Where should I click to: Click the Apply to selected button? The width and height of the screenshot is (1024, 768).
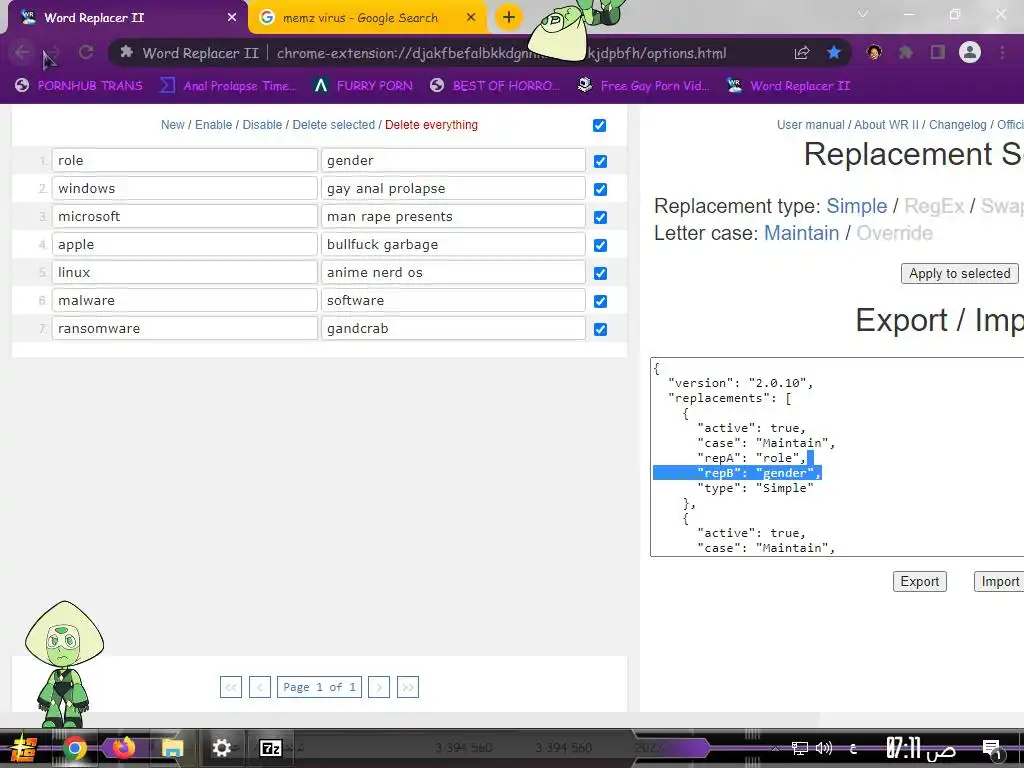click(x=959, y=274)
